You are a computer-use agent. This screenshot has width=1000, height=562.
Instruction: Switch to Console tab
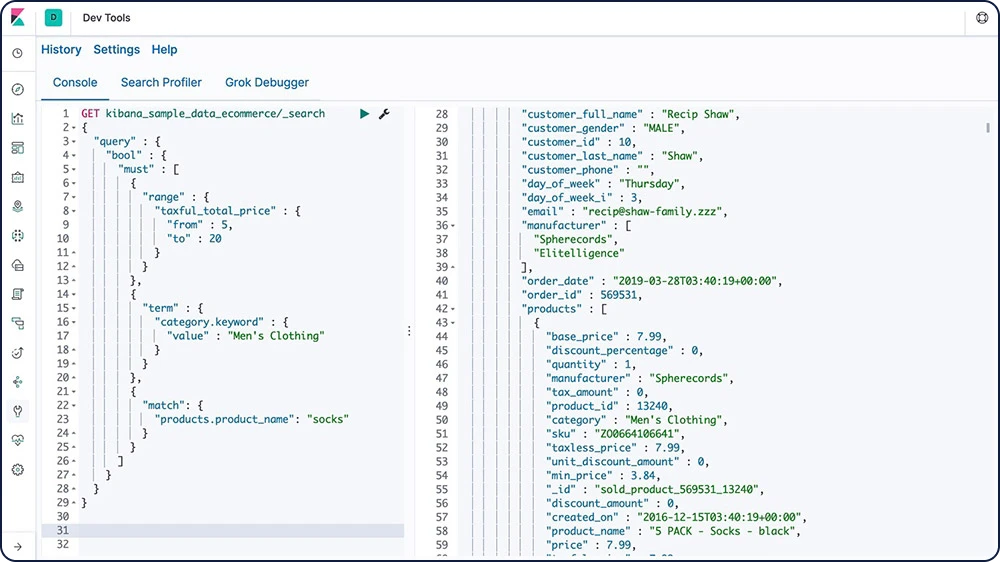click(75, 82)
